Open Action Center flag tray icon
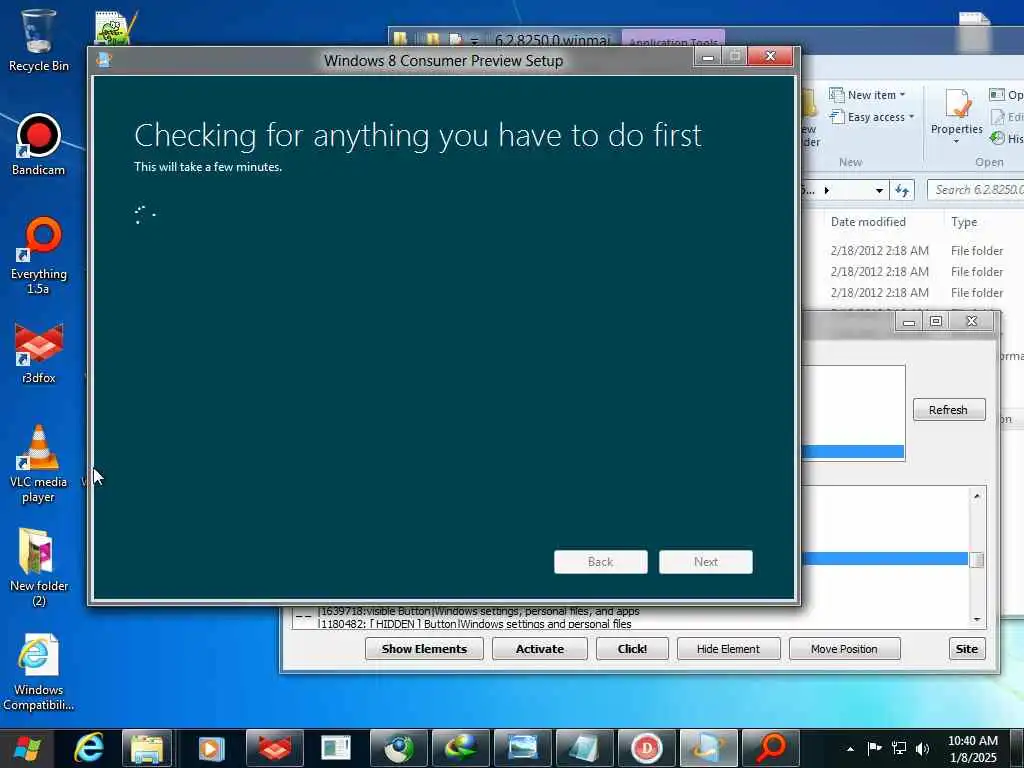 [874, 748]
